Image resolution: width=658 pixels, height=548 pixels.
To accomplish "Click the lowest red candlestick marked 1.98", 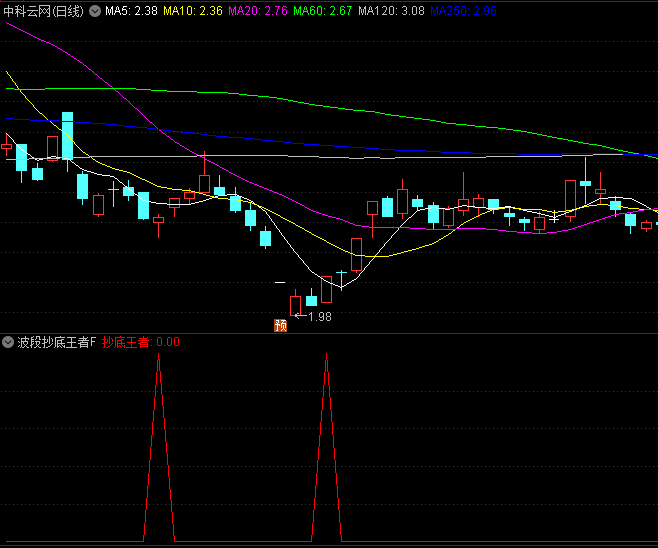I will pyautogui.click(x=295, y=305).
